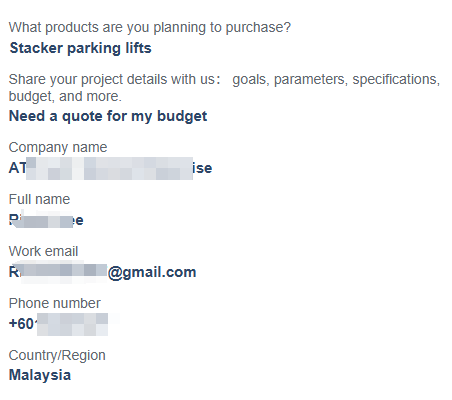Click the word 'purchase?' in the first question

258,28
